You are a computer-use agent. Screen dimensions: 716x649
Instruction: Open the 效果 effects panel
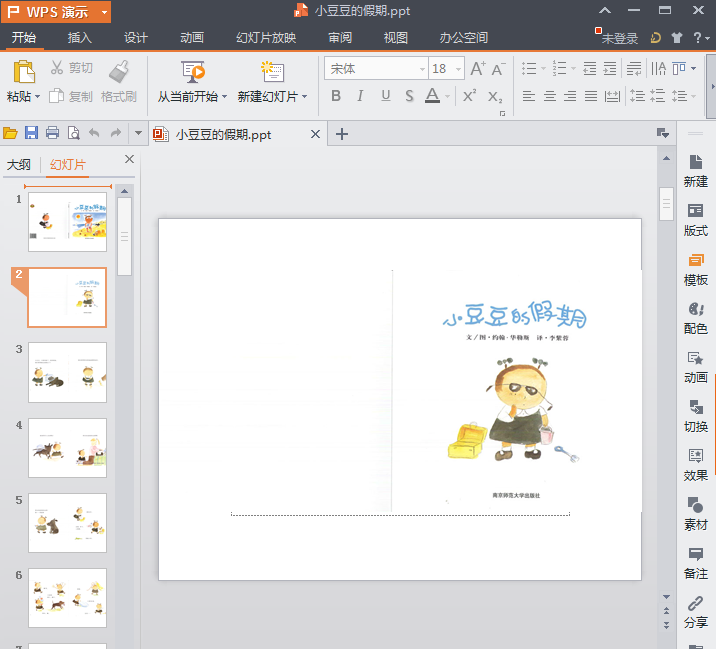pyautogui.click(x=695, y=465)
